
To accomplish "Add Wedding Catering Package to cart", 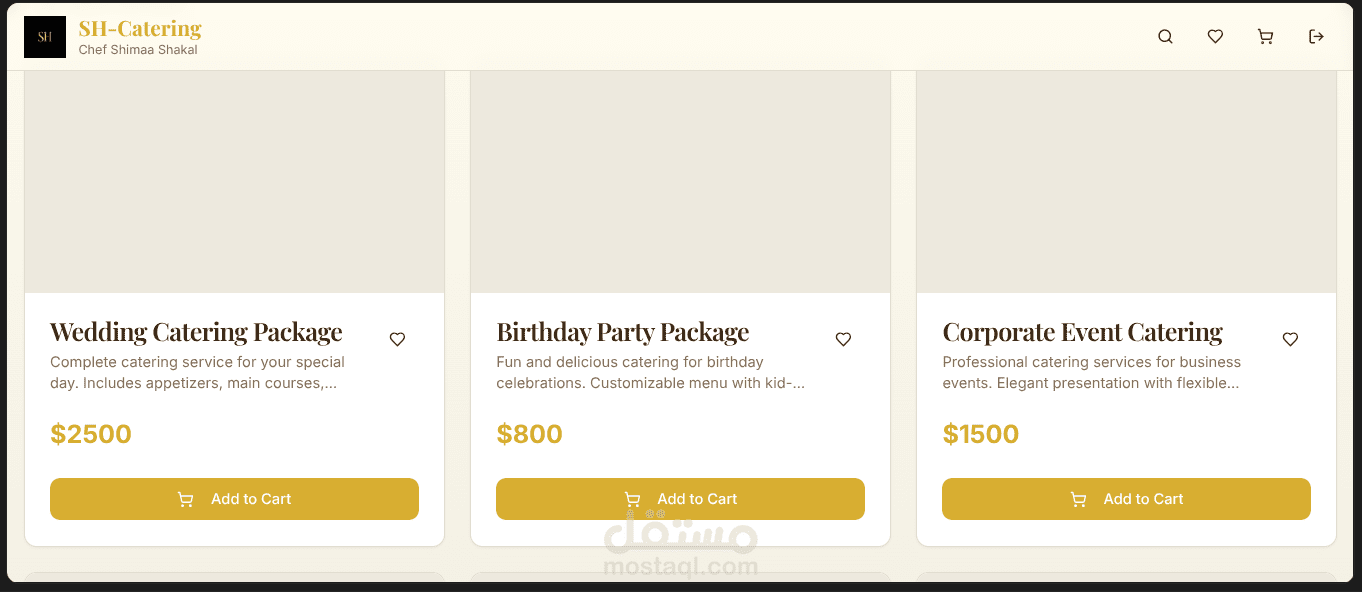I will [234, 499].
